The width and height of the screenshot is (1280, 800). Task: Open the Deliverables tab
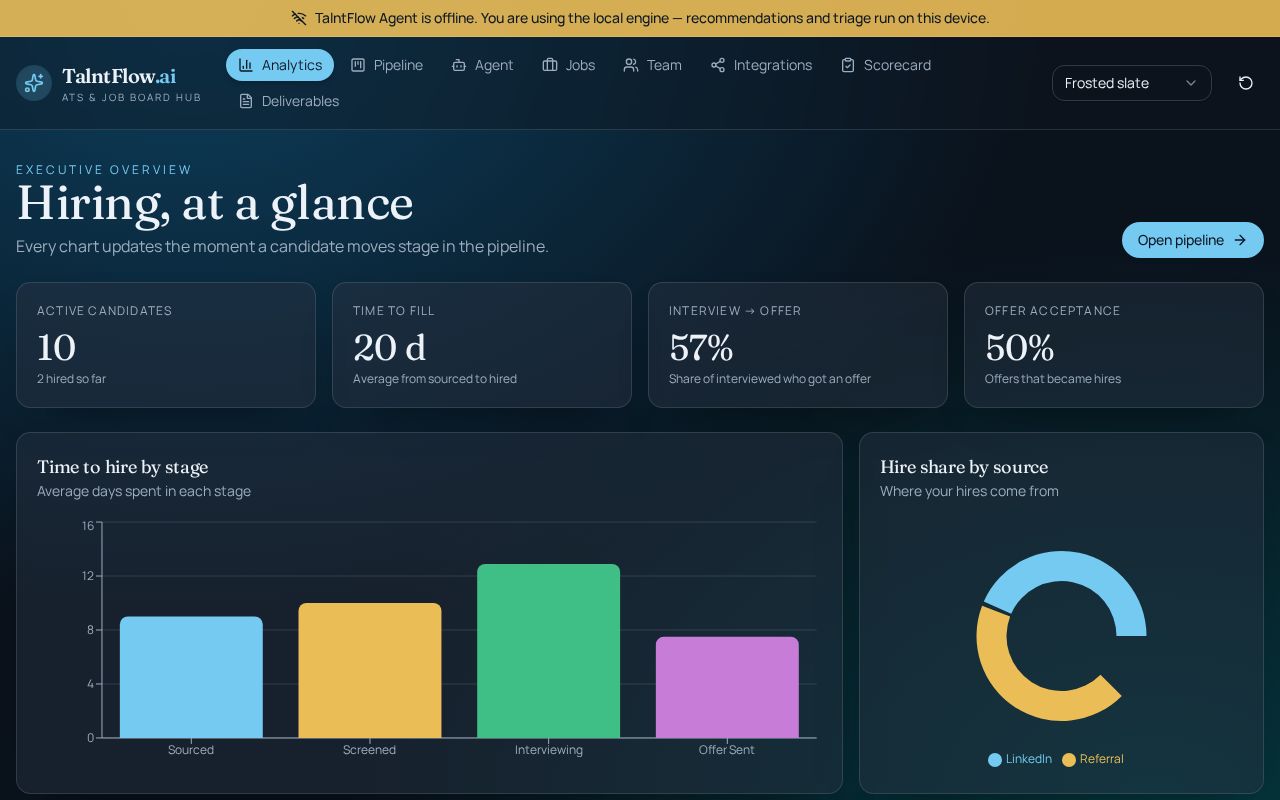click(289, 101)
